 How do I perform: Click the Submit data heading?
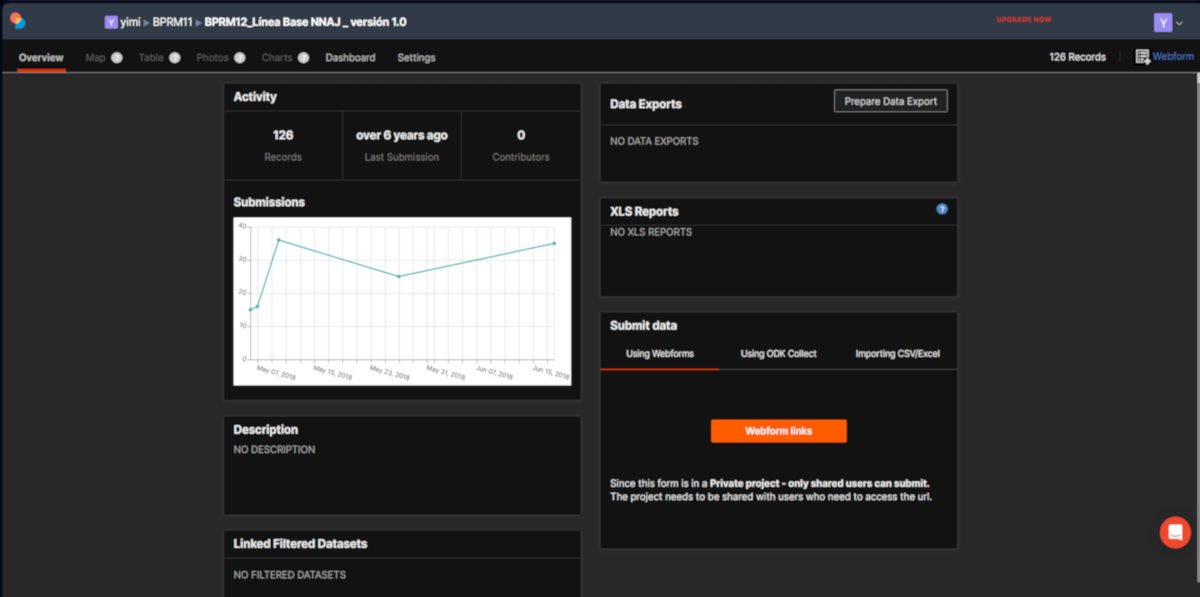point(643,326)
